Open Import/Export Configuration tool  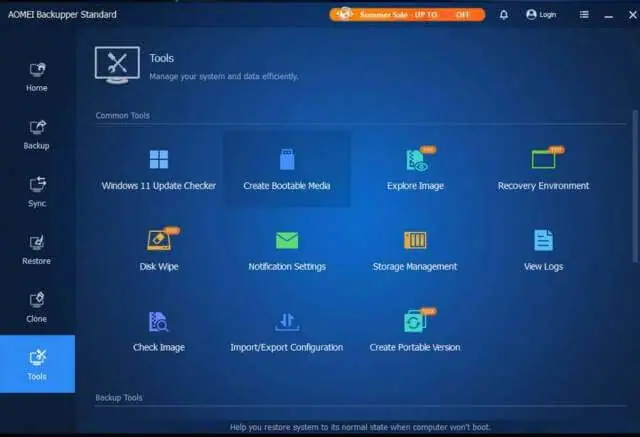tap(287, 331)
